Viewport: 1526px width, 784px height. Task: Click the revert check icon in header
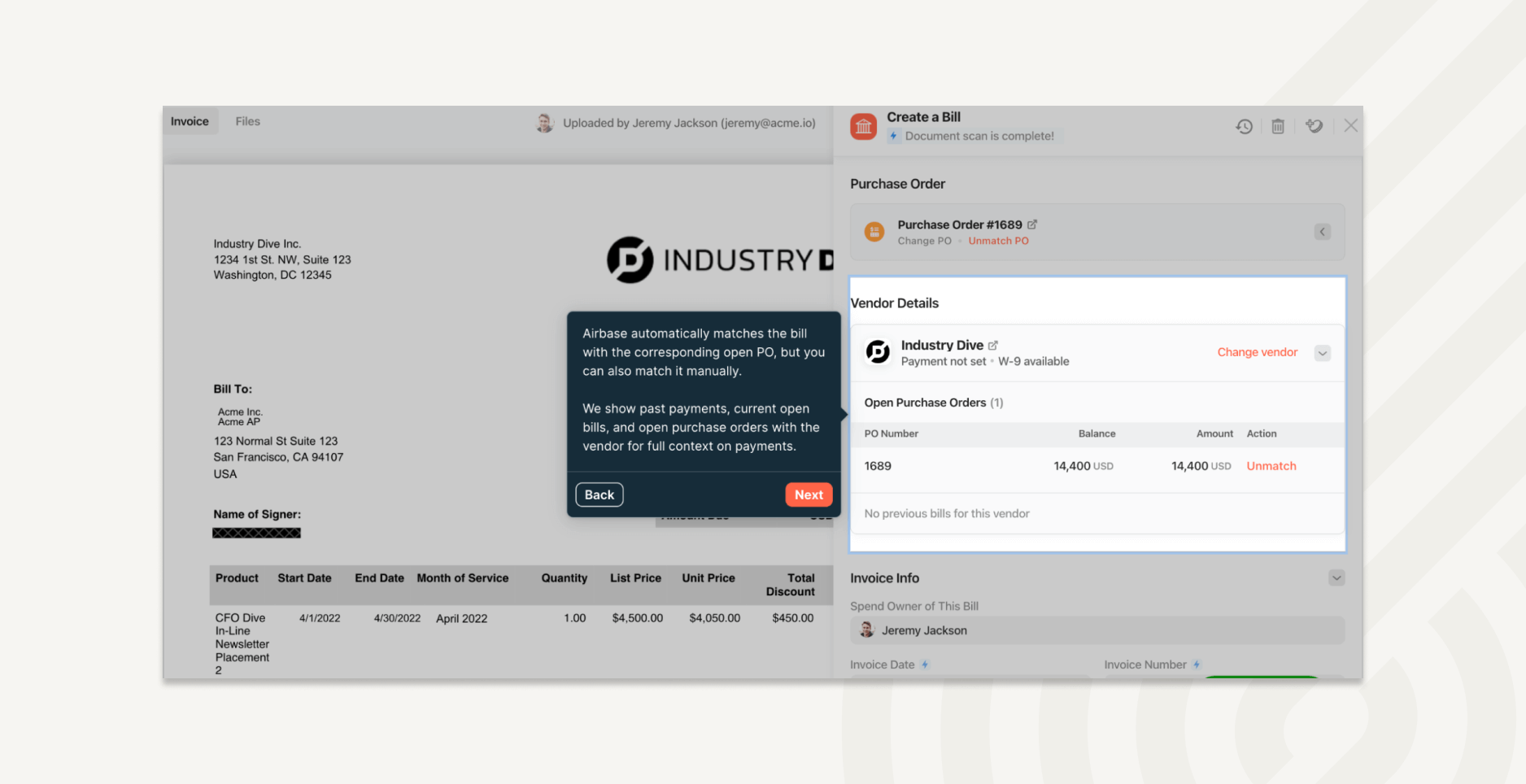(1314, 126)
